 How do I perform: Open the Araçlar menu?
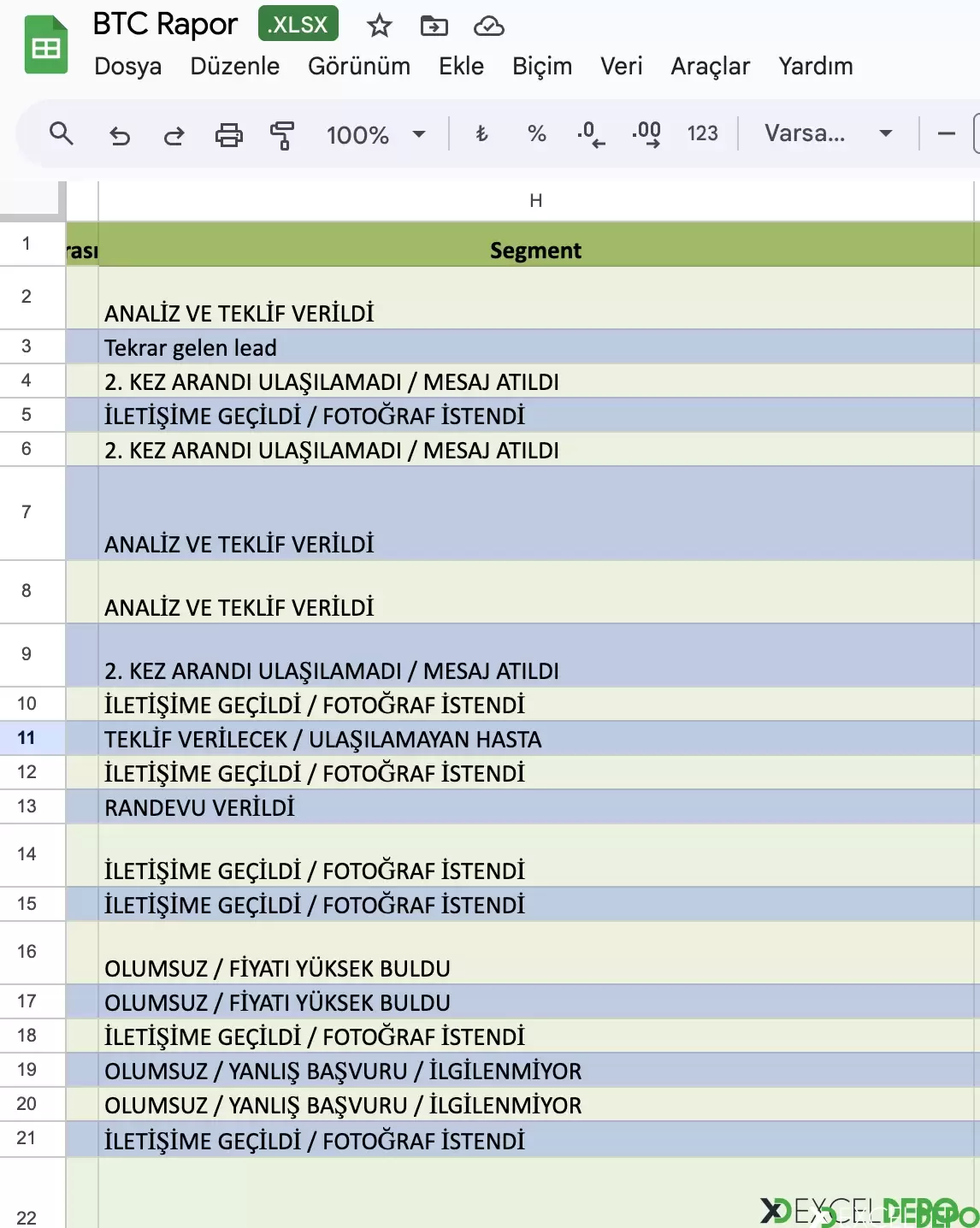[710, 66]
